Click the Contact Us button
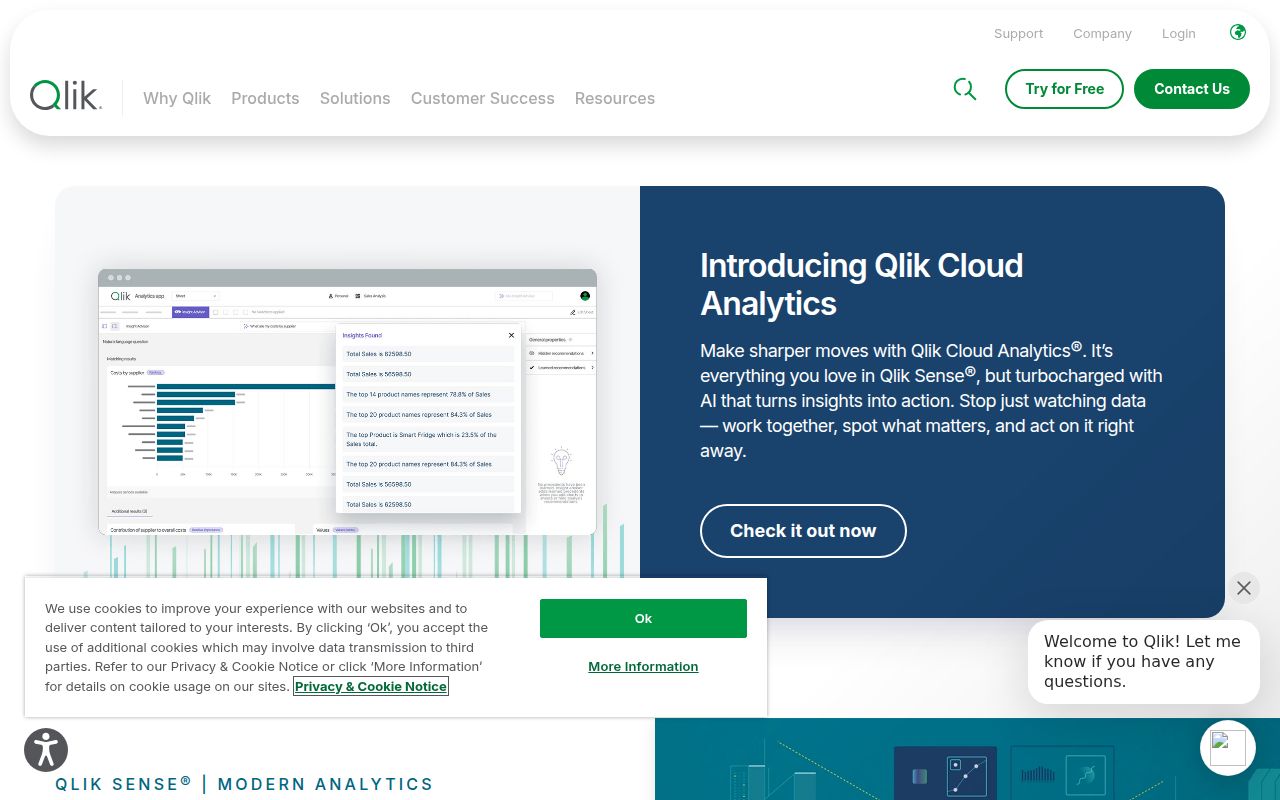 [1192, 89]
